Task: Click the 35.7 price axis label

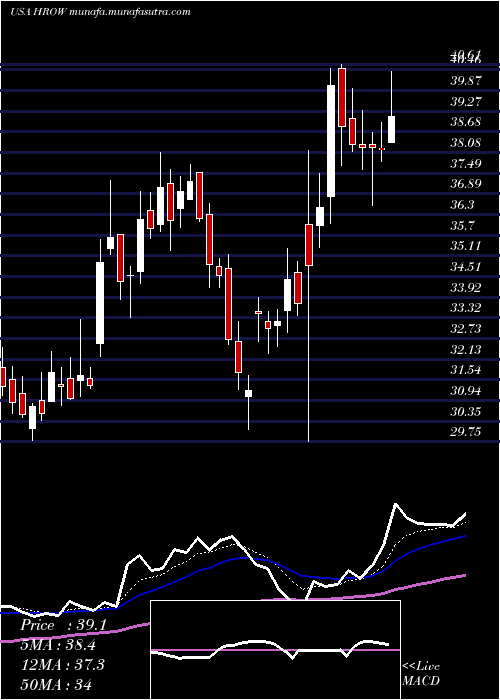Action: tap(462, 225)
